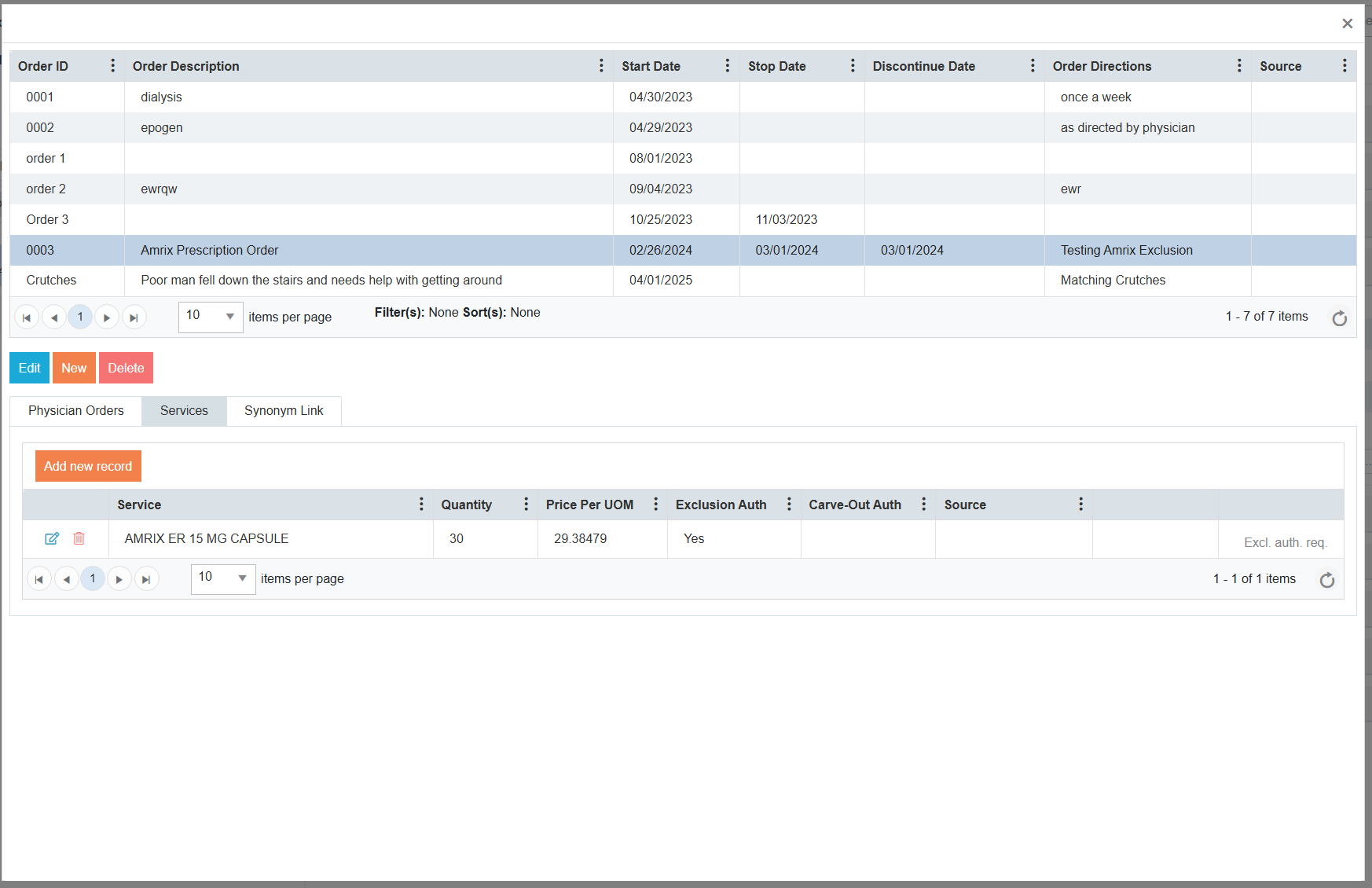Go to next page of services grid

pyautogui.click(x=119, y=579)
